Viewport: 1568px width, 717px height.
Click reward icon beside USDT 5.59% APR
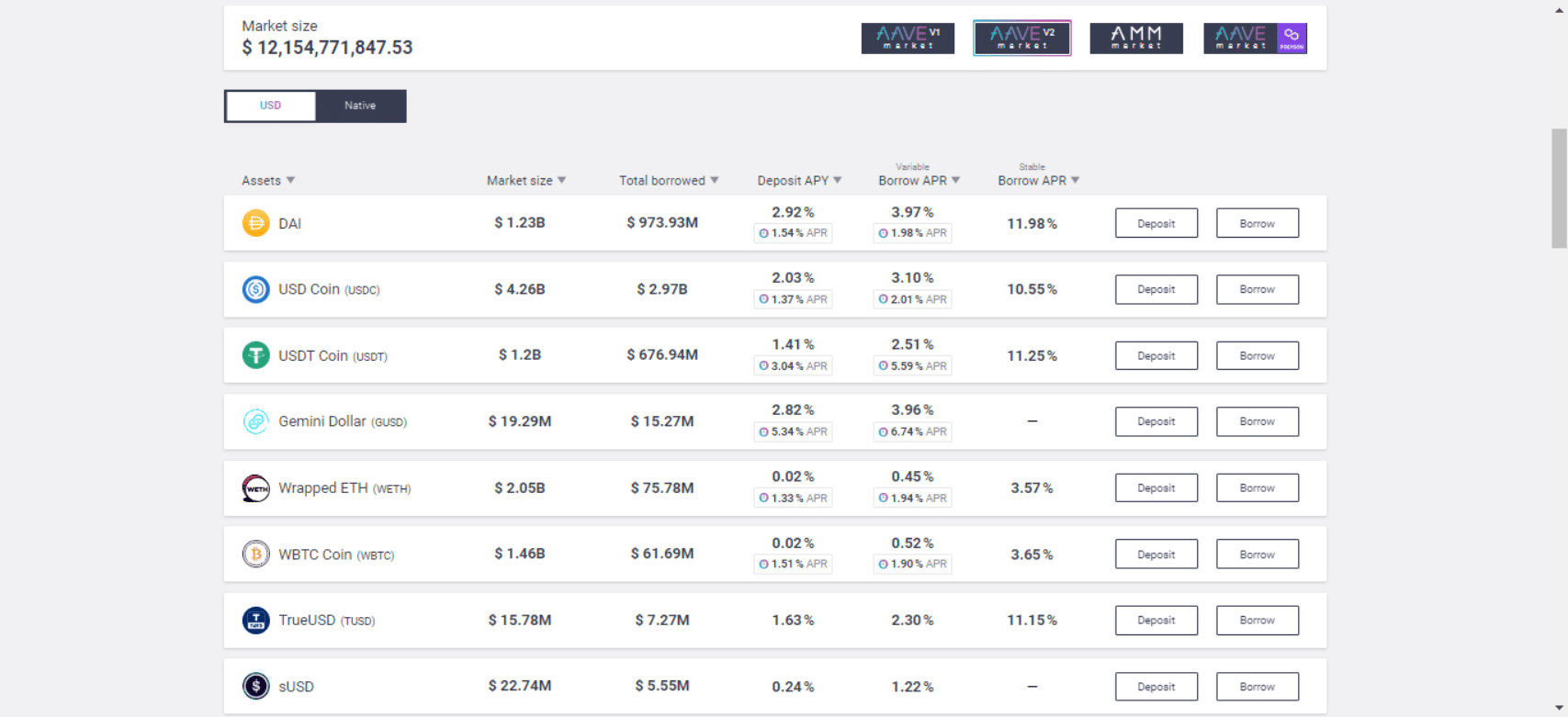pos(883,365)
